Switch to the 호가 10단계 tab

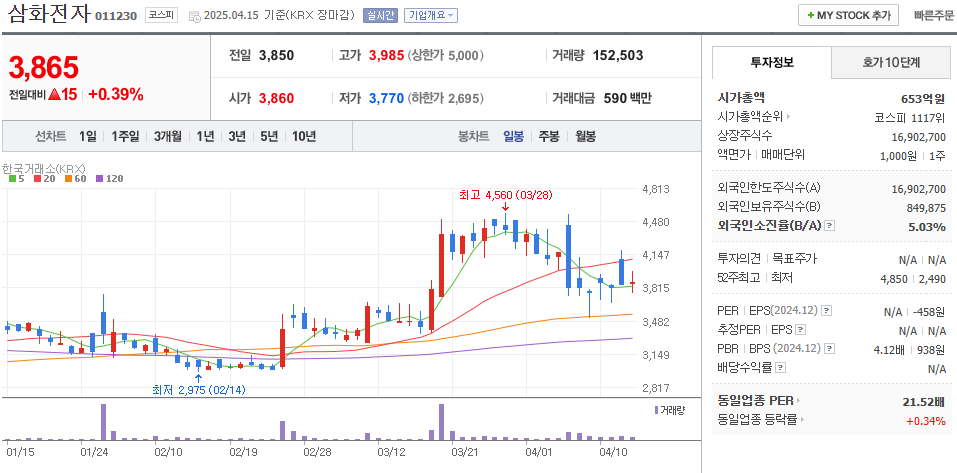pyautogui.click(x=891, y=62)
